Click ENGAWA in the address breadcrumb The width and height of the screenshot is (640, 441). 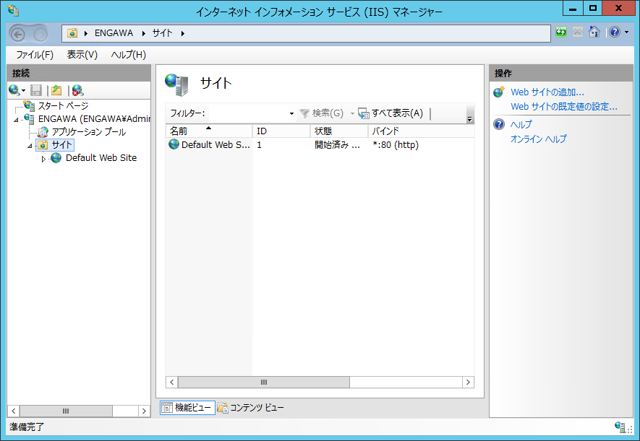pyautogui.click(x=113, y=33)
